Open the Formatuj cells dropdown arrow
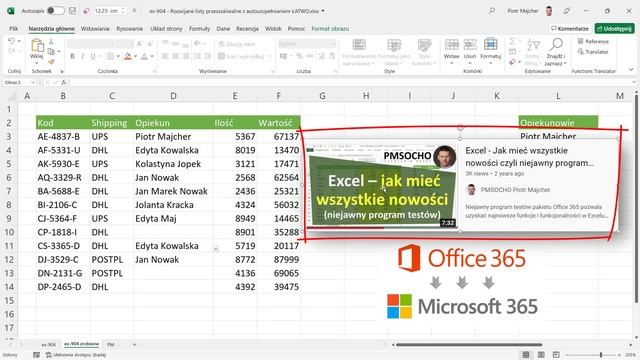The image size is (640, 360). click(x=490, y=63)
